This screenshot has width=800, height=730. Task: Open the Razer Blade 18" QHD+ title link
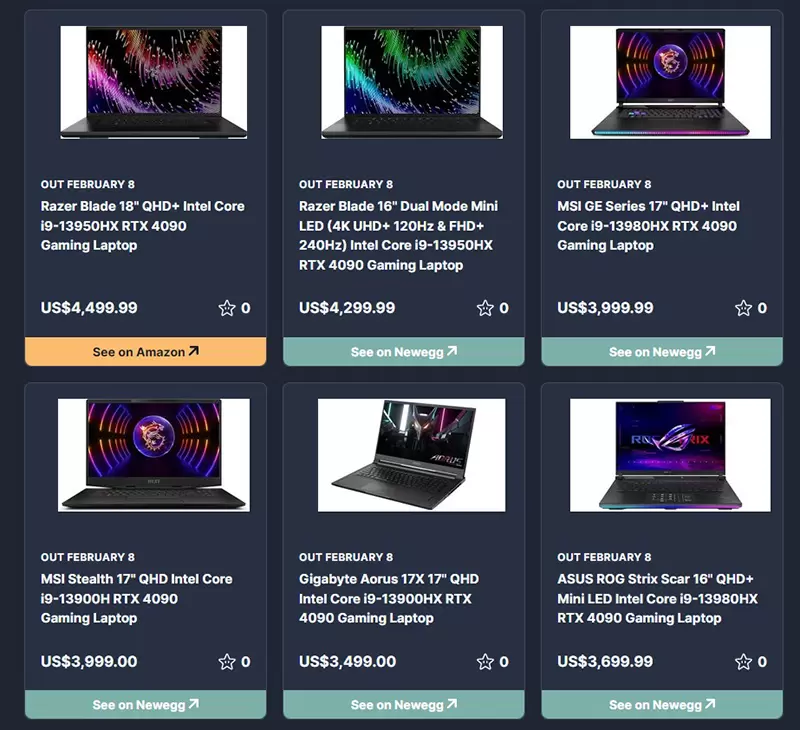tap(142, 225)
